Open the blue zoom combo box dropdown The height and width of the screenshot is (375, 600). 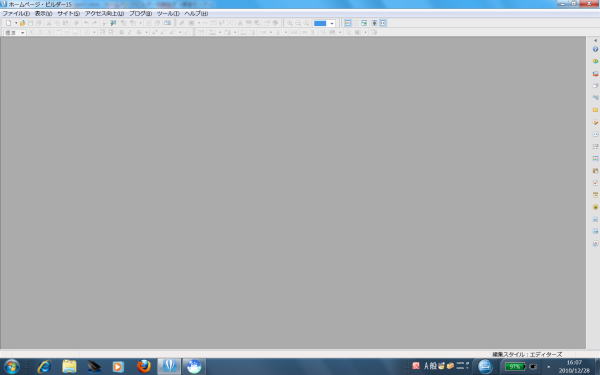click(x=332, y=23)
